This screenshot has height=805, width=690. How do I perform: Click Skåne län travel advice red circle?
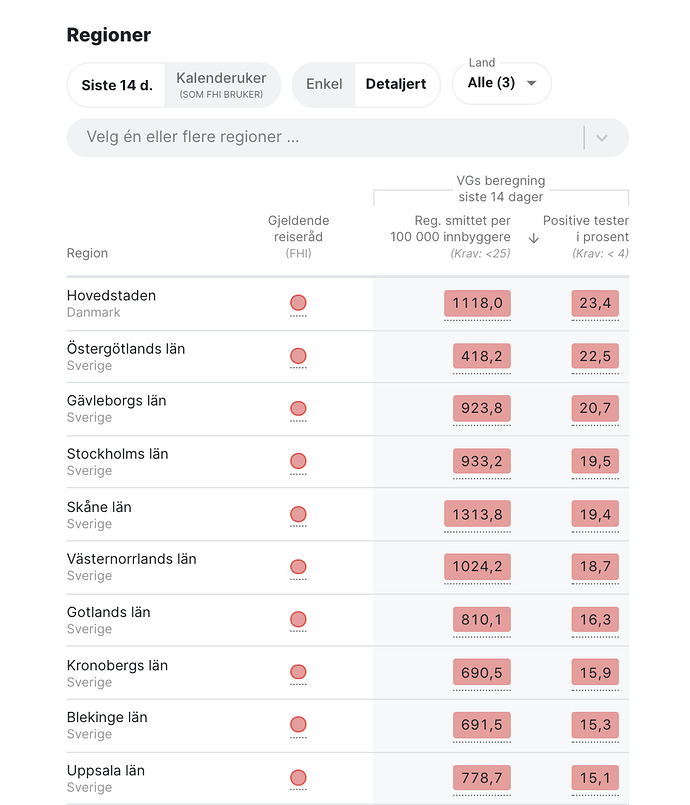298,514
